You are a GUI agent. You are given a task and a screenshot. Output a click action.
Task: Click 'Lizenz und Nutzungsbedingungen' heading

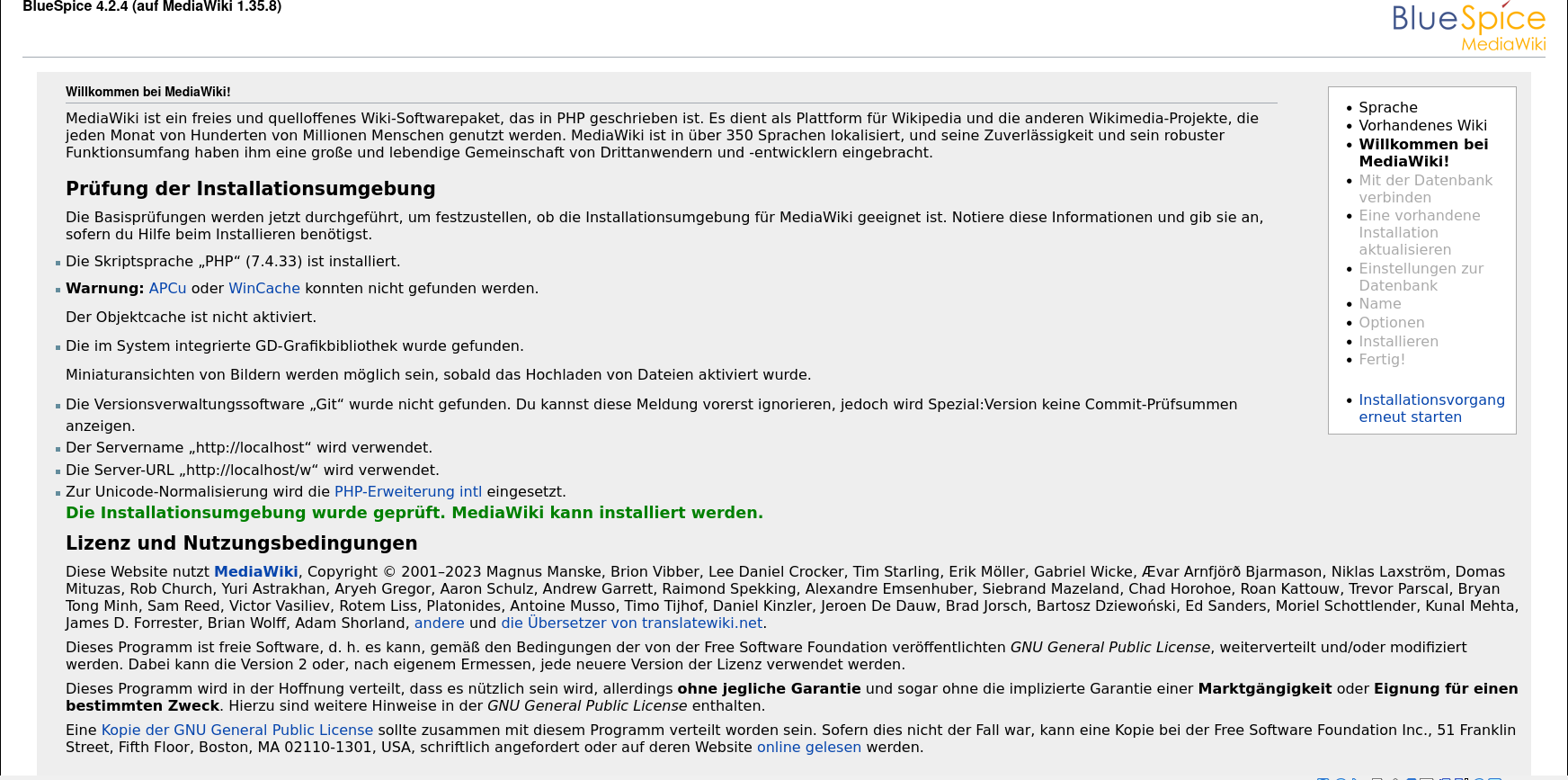pos(242,543)
